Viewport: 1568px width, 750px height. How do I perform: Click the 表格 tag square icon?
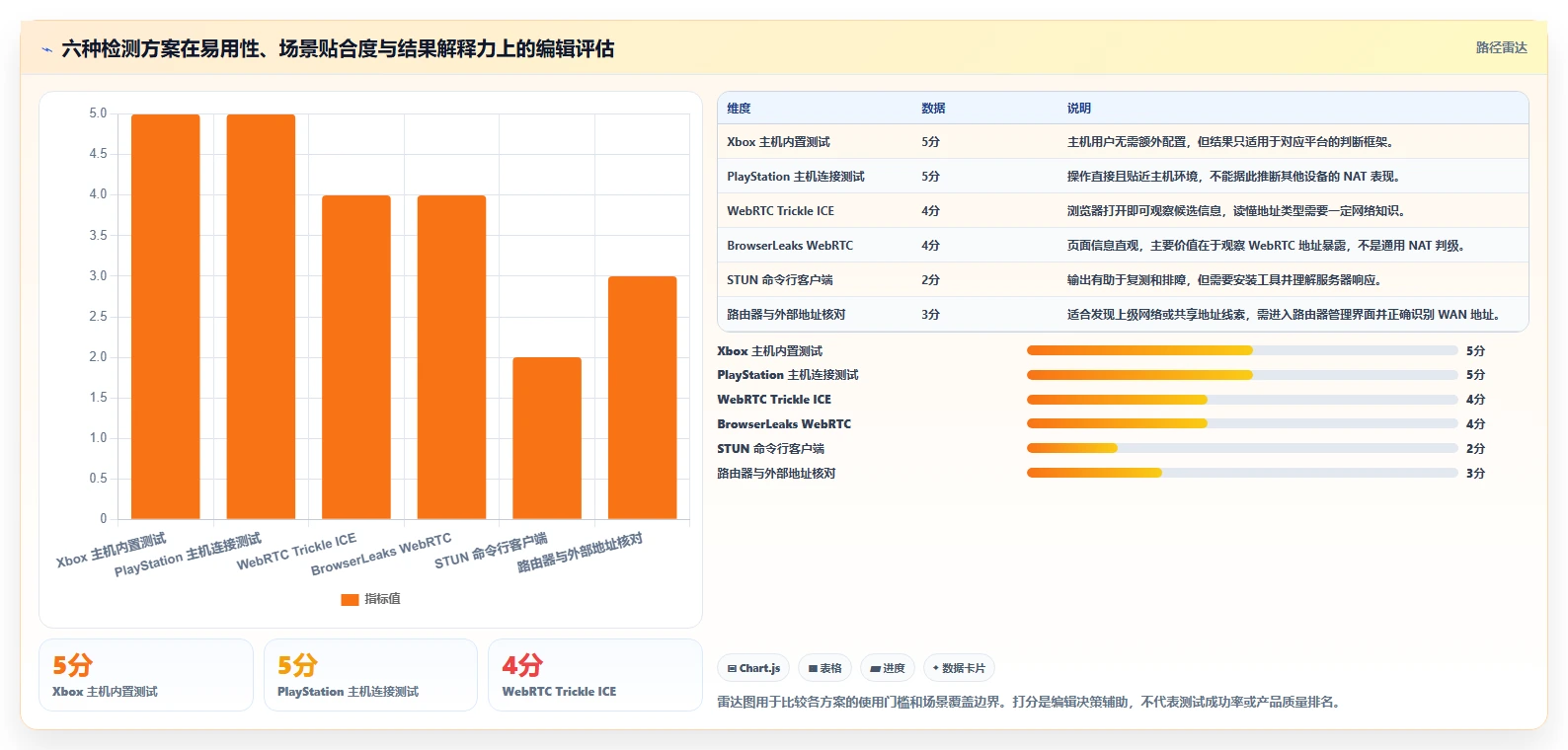click(813, 669)
